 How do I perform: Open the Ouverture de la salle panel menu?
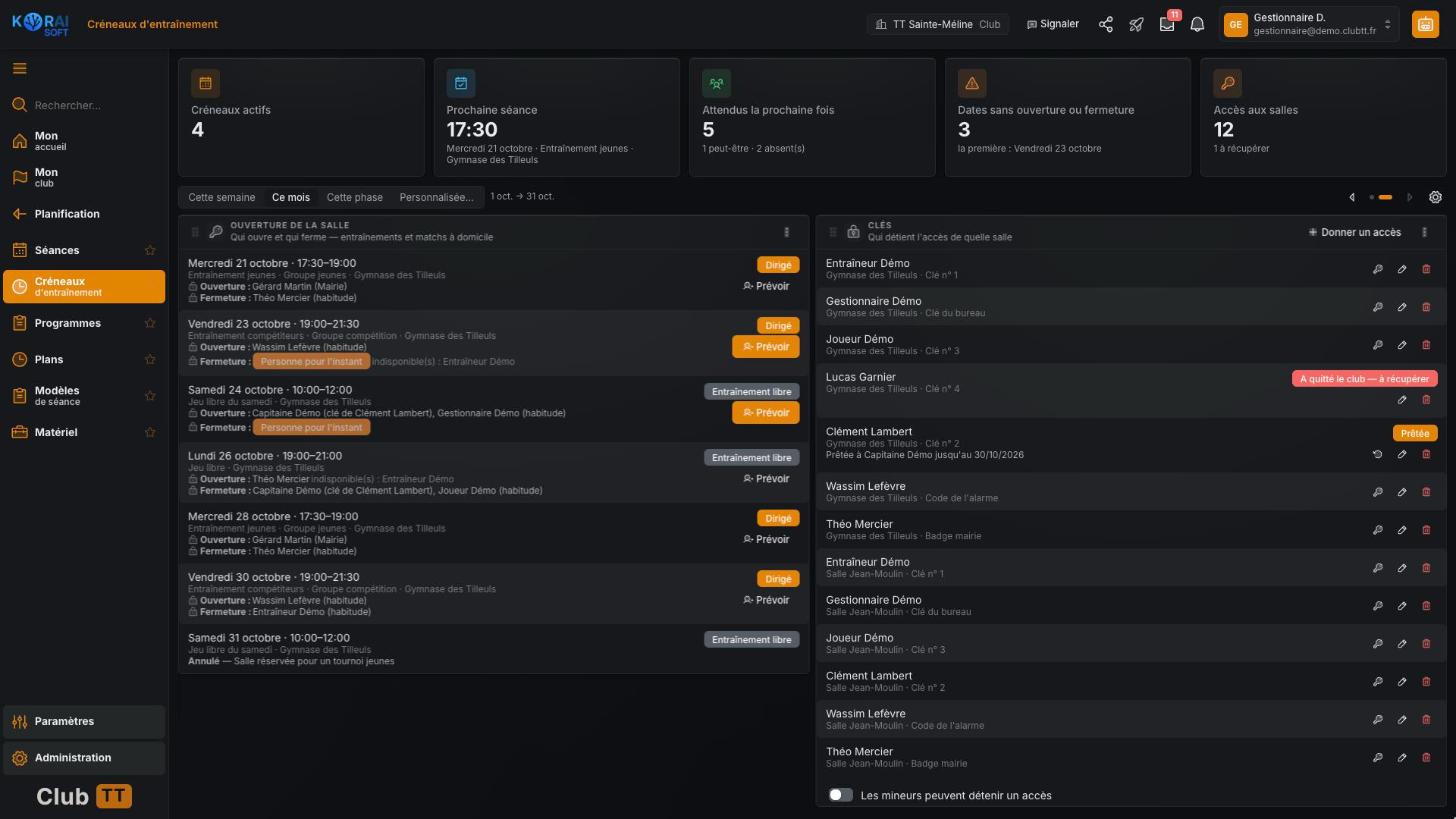click(786, 232)
